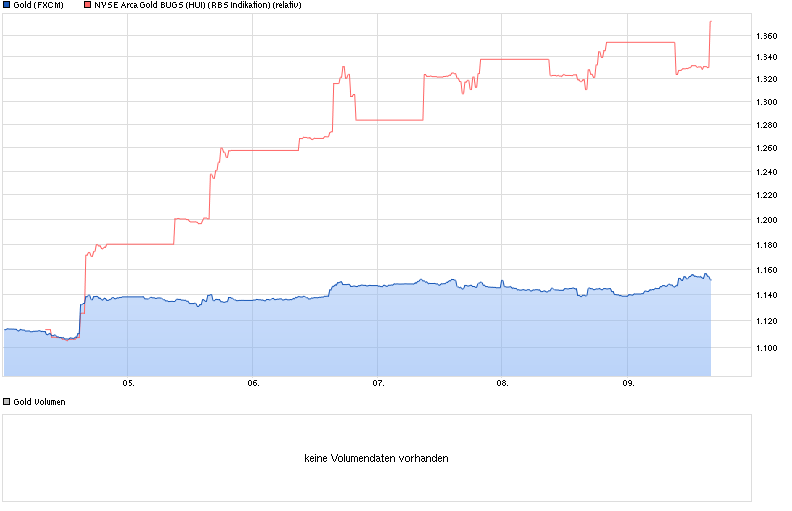Click the 1.360 price axis value
792x511 pixels.
coord(767,36)
